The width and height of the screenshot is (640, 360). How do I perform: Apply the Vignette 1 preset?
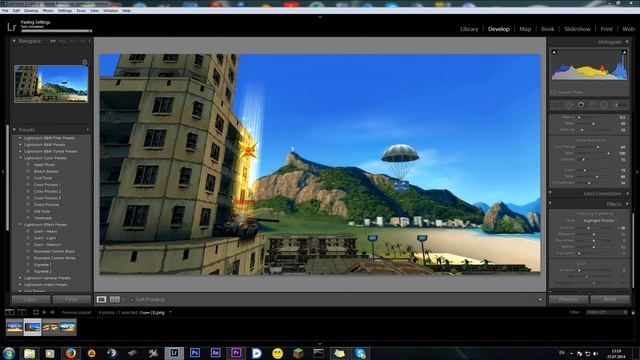(42, 264)
